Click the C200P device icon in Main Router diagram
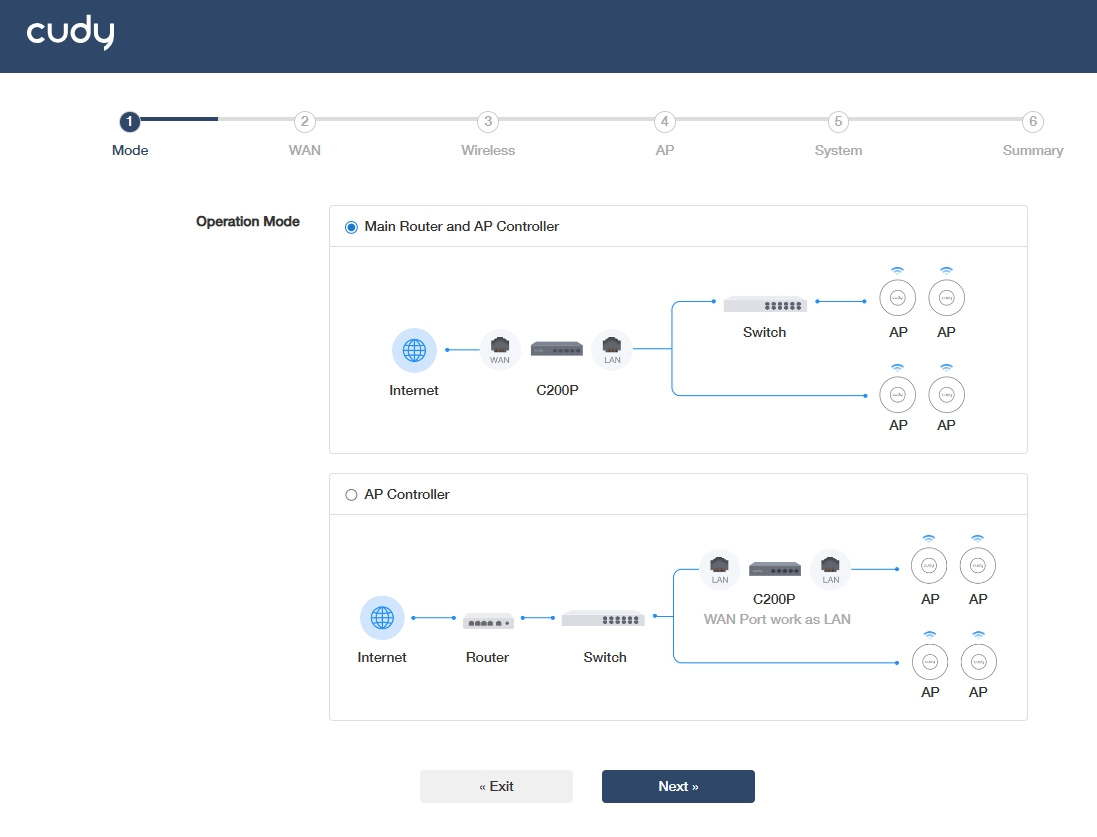 (x=557, y=349)
